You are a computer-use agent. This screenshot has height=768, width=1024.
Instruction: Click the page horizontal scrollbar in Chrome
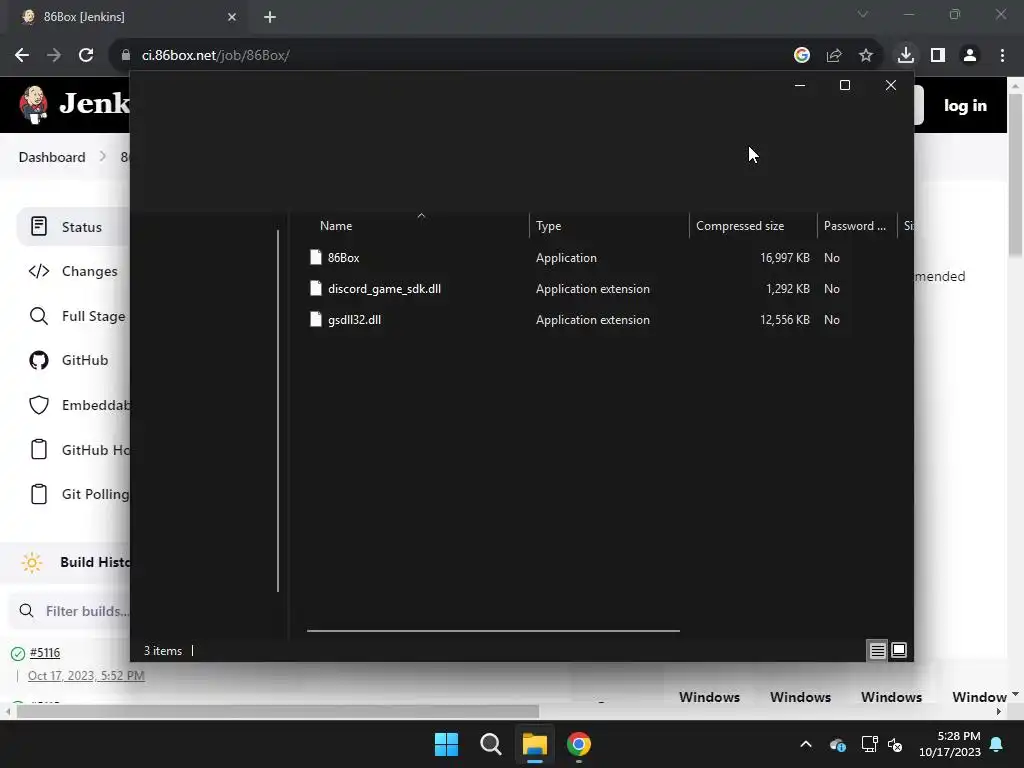278,711
